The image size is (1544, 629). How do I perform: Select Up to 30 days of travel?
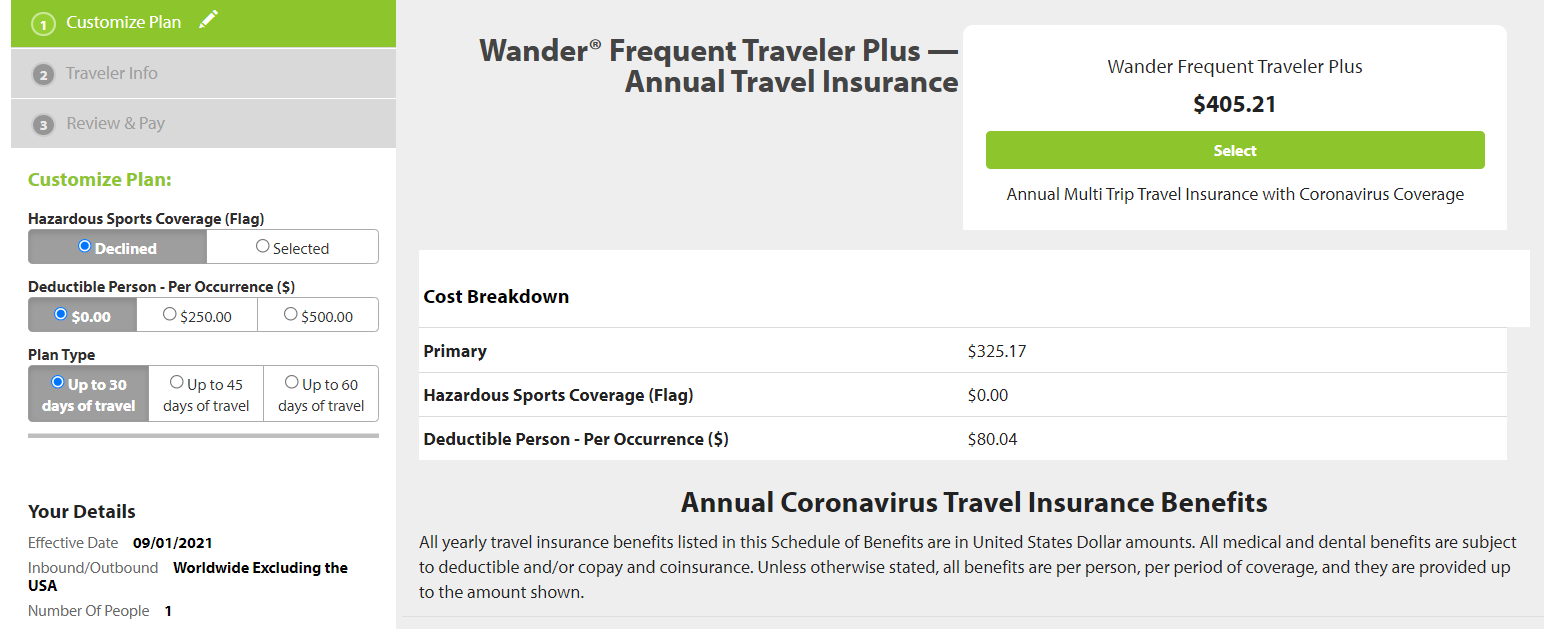point(88,394)
